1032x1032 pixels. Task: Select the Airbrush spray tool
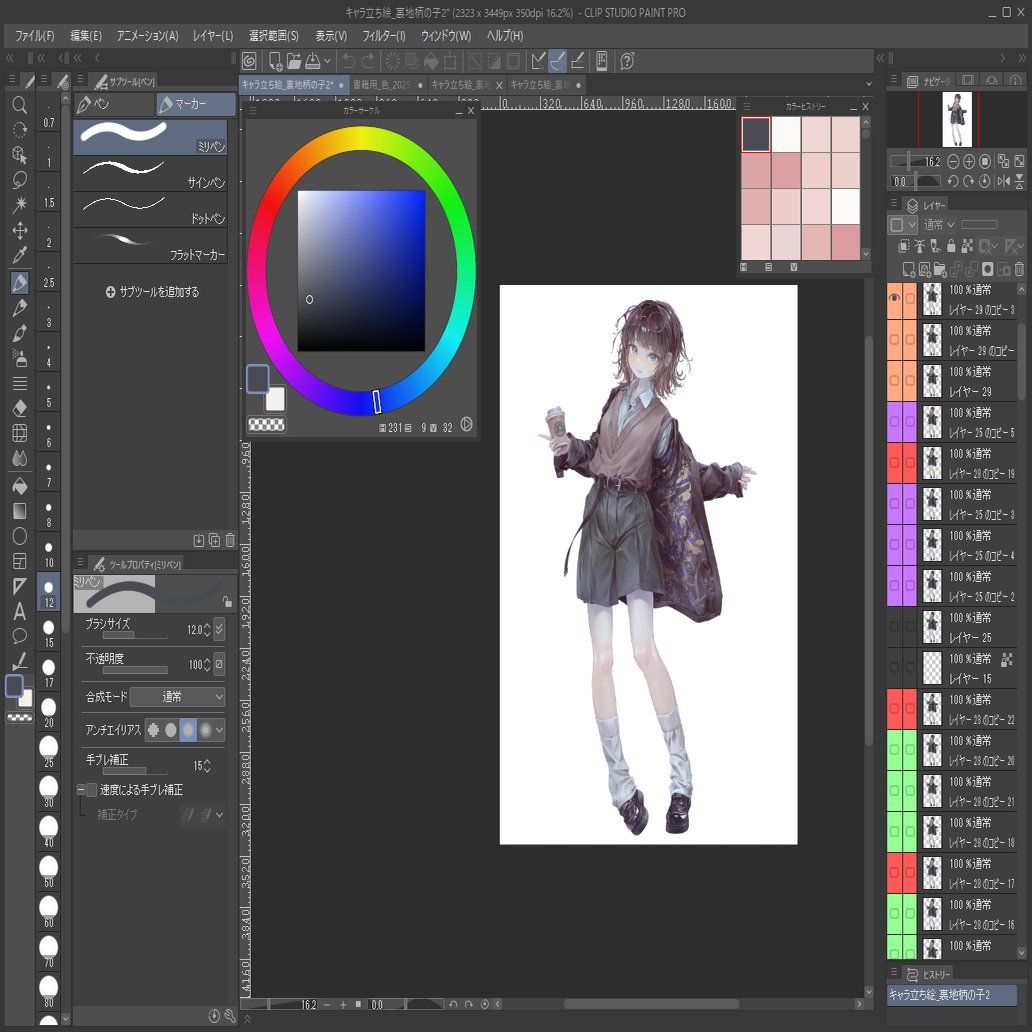coord(20,358)
